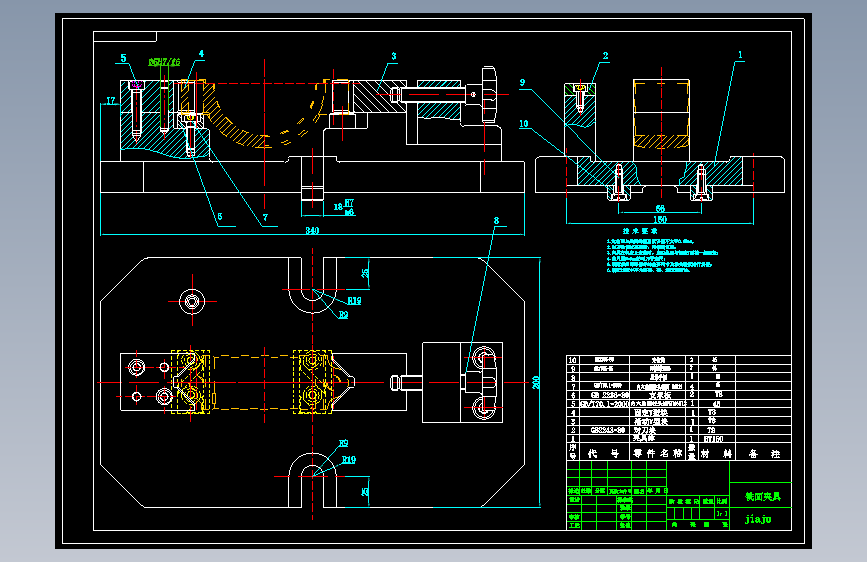The height and width of the screenshot is (562, 867).
Task: Click part callout number 4 in the front view
Action: pos(201,54)
